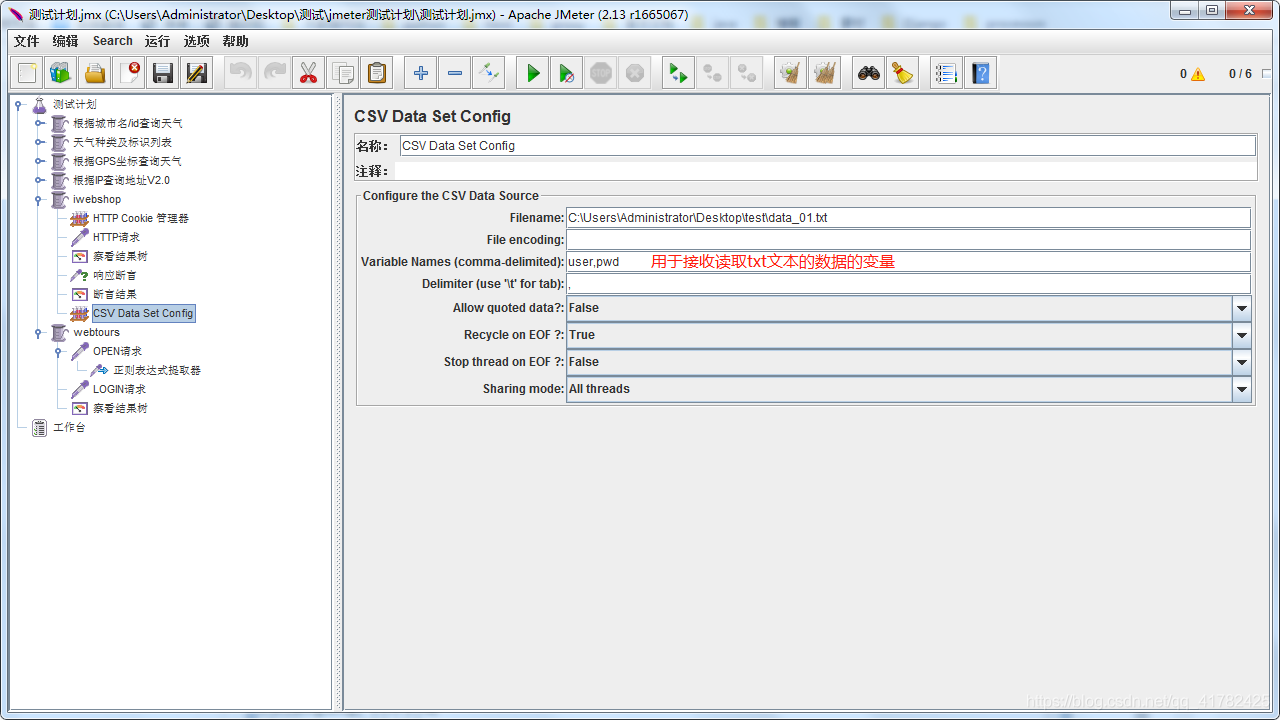Click the Save As toolbar icon
The image size is (1280, 720).
click(197, 73)
